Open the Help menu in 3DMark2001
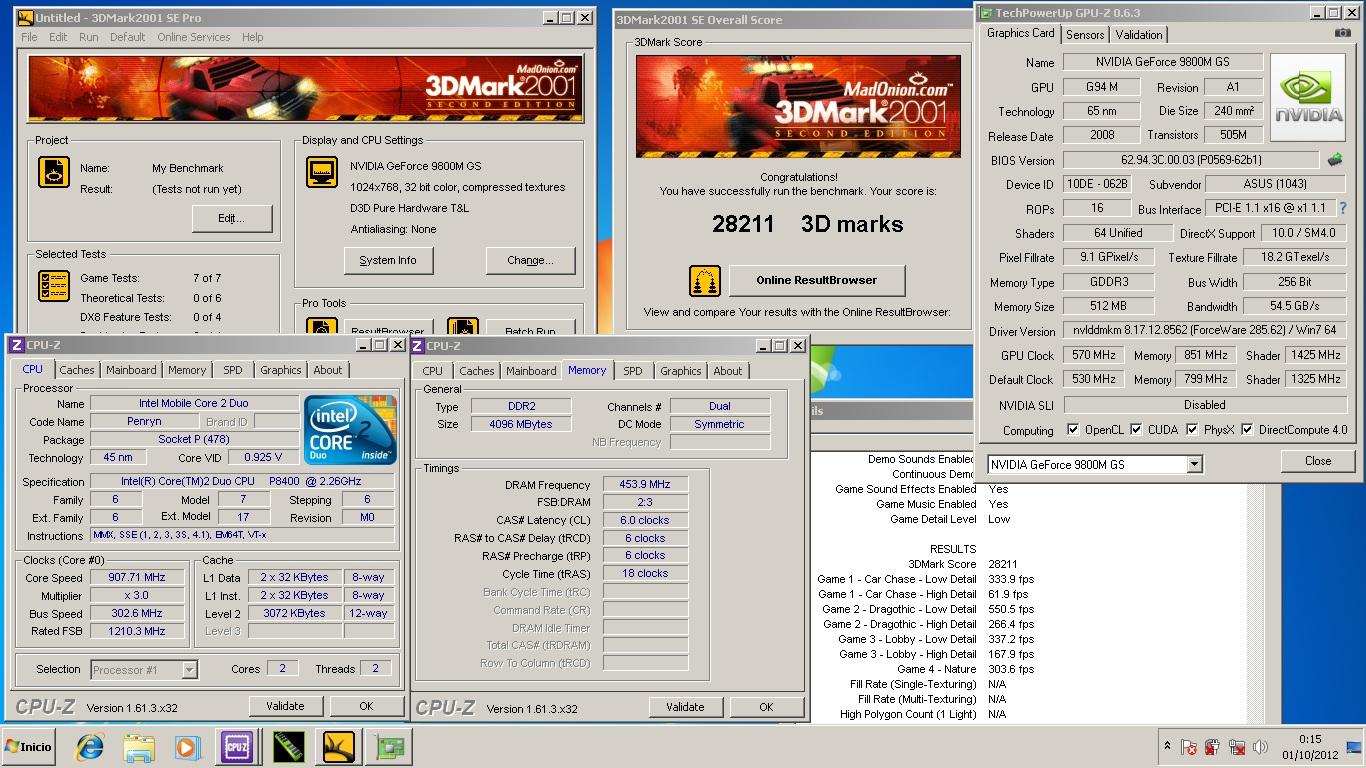1366x768 pixels. [253, 37]
